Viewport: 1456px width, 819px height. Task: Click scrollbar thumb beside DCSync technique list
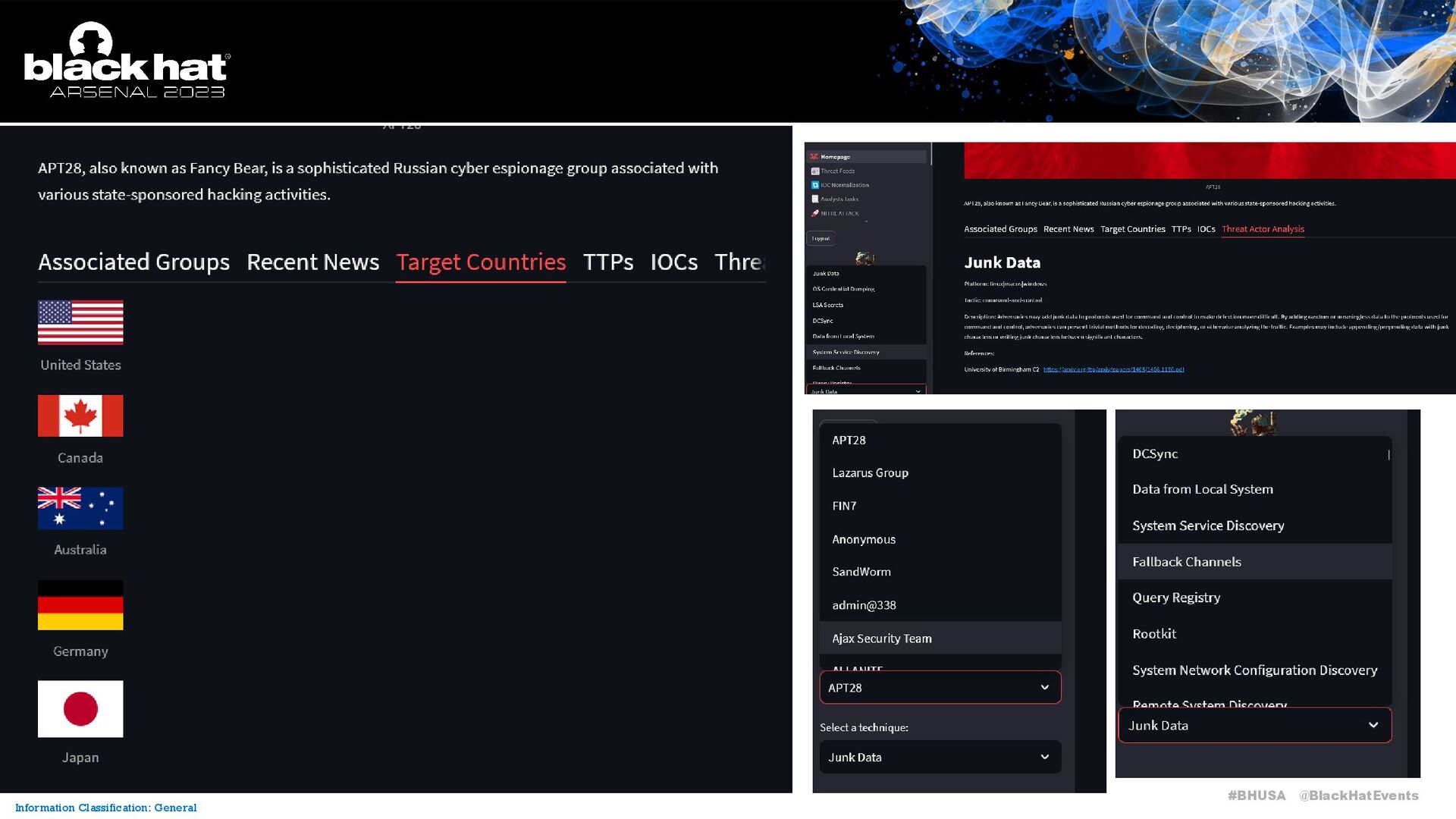coord(1389,455)
